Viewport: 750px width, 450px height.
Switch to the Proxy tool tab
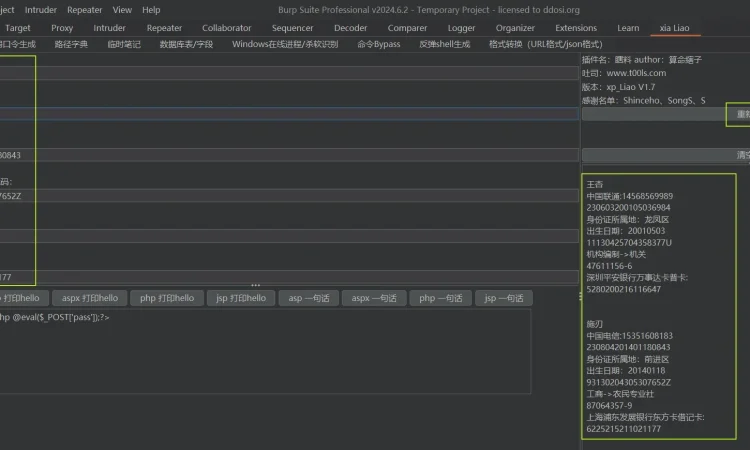62,28
